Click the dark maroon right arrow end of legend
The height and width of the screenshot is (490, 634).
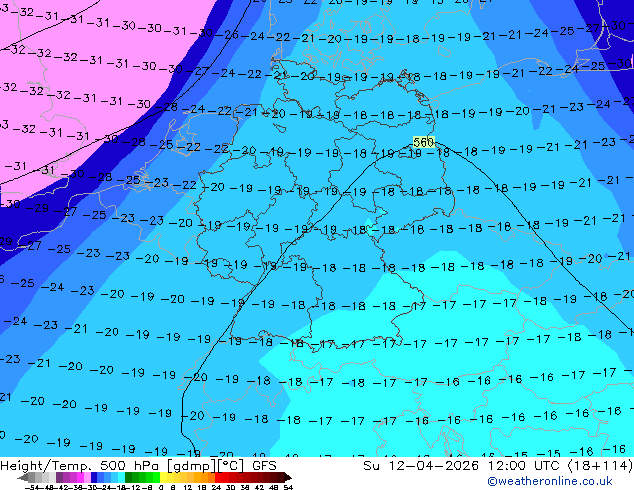point(288,477)
